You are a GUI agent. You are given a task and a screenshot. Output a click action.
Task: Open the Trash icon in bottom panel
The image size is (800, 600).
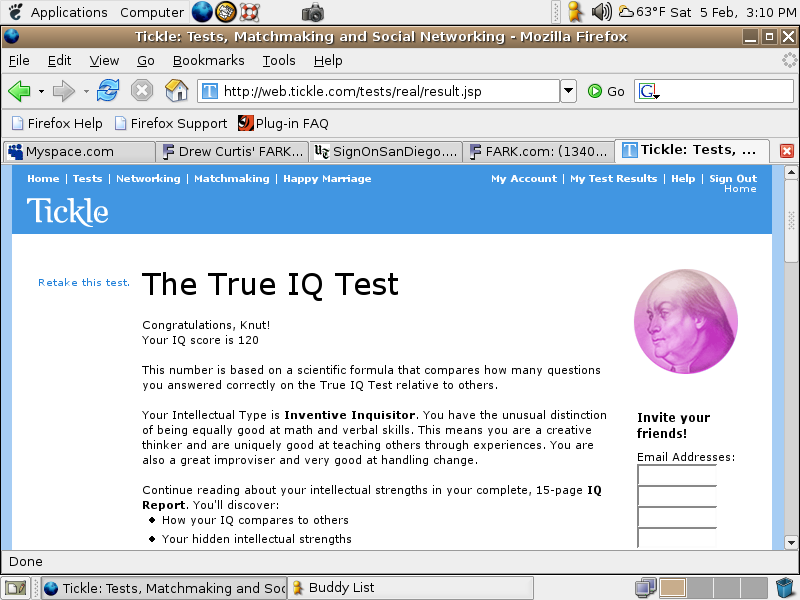coord(785,588)
